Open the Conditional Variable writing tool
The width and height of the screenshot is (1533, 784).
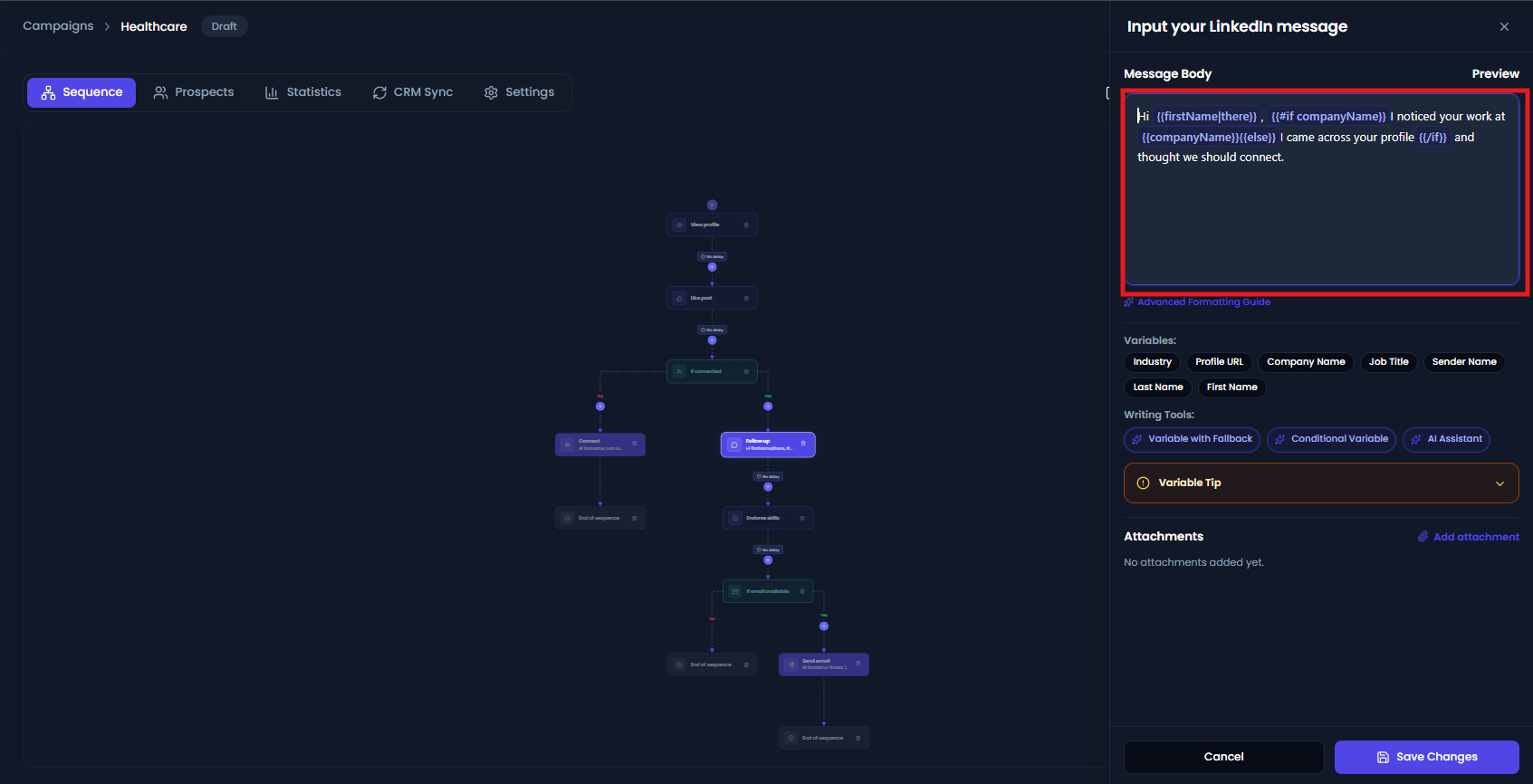click(x=1331, y=439)
